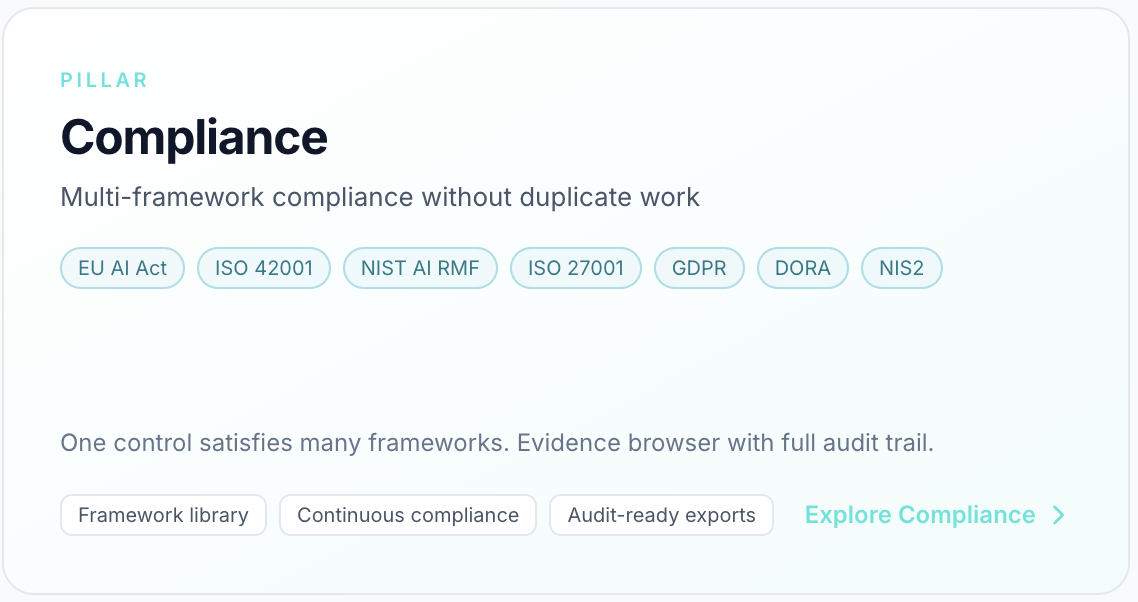Choose the NIST AI RMF pill
The image size is (1138, 602).
pyautogui.click(x=420, y=268)
